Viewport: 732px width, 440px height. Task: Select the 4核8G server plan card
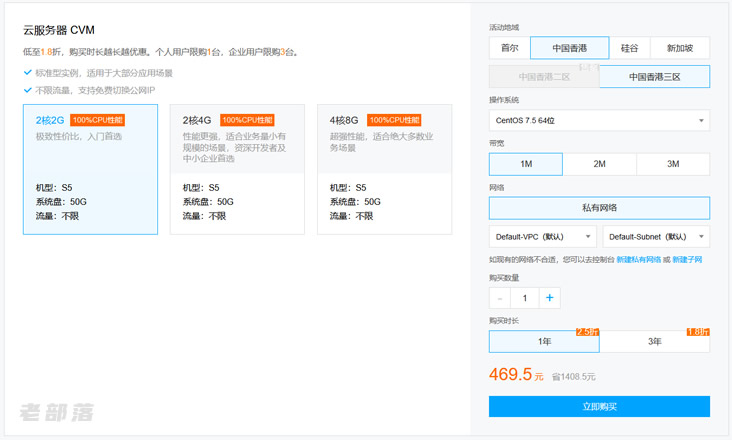(384, 169)
